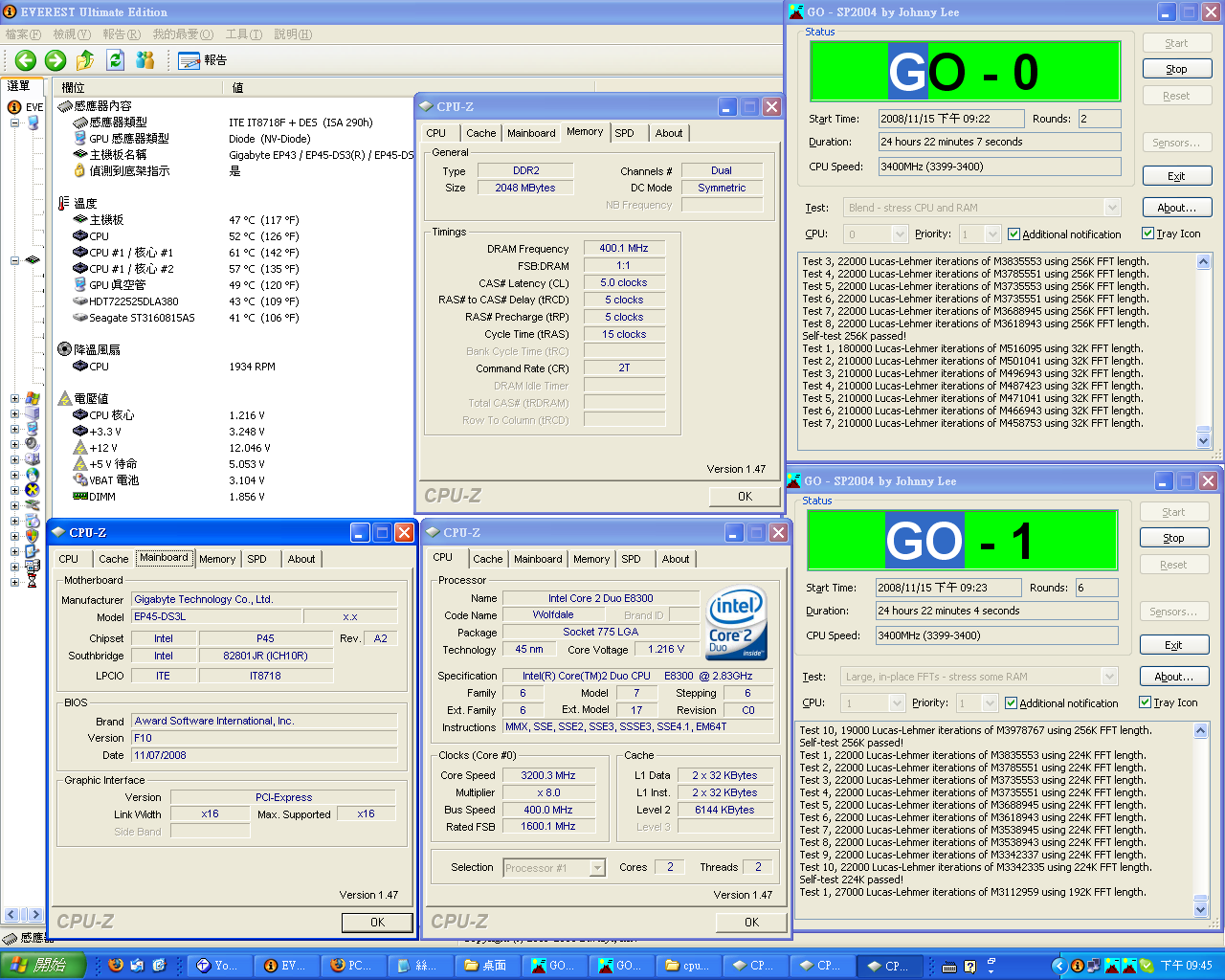1225x980 pixels.
Task: Refresh EVEREST with the page refresh icon
Action: coord(115,60)
